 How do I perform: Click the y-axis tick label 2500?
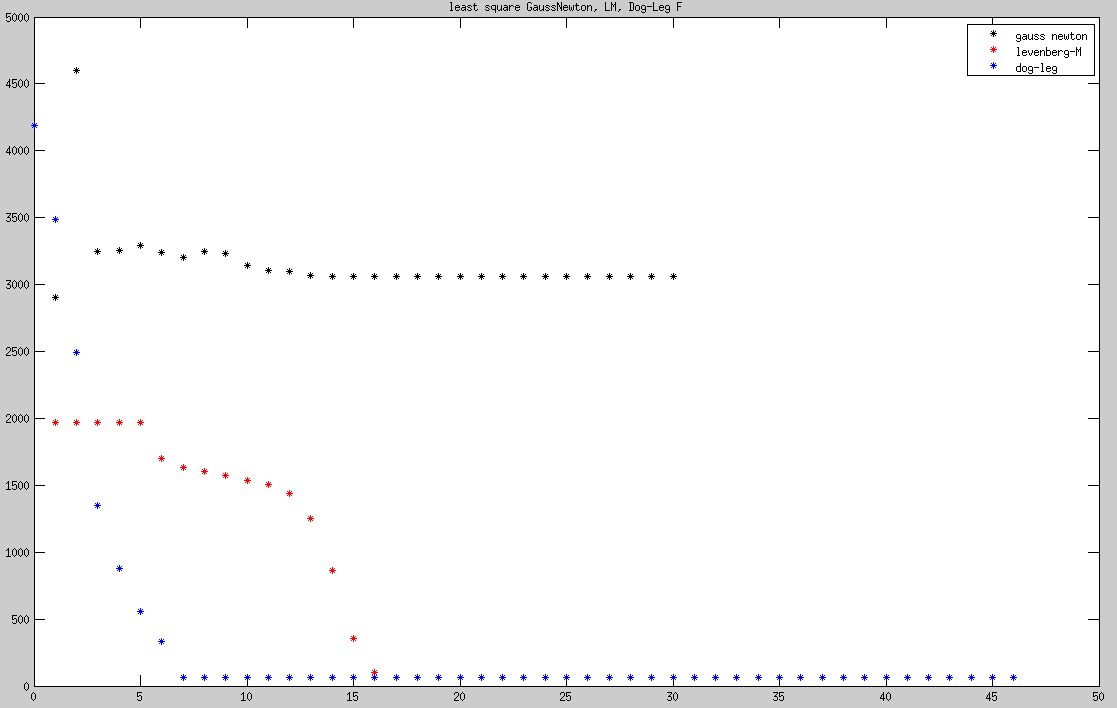click(x=17, y=352)
